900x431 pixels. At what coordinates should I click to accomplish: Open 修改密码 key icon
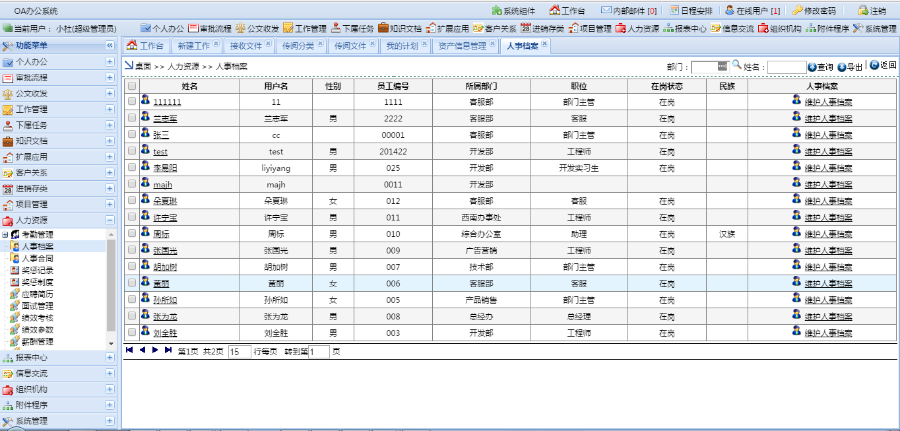(797, 10)
